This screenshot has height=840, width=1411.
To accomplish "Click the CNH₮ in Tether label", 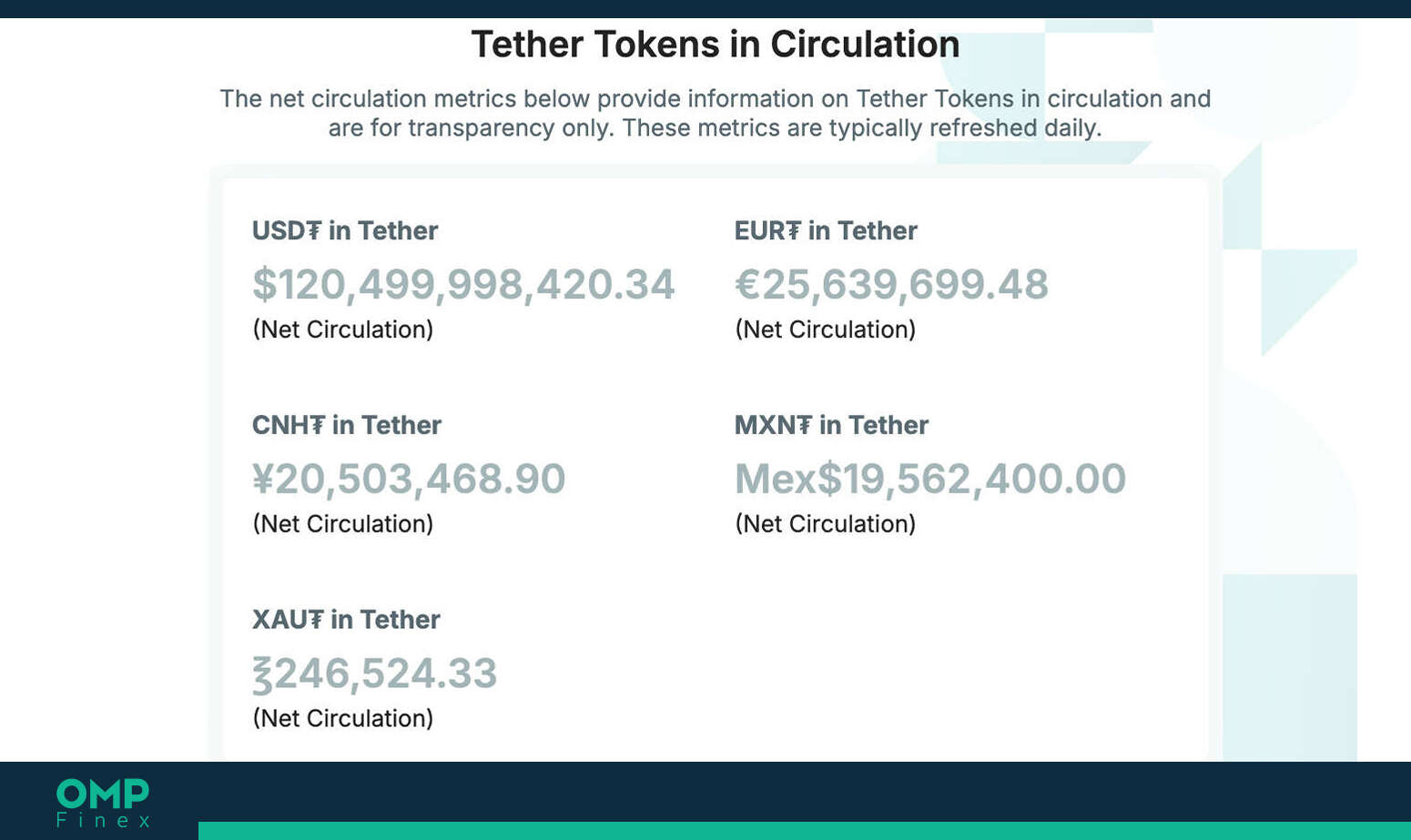I will [x=347, y=425].
